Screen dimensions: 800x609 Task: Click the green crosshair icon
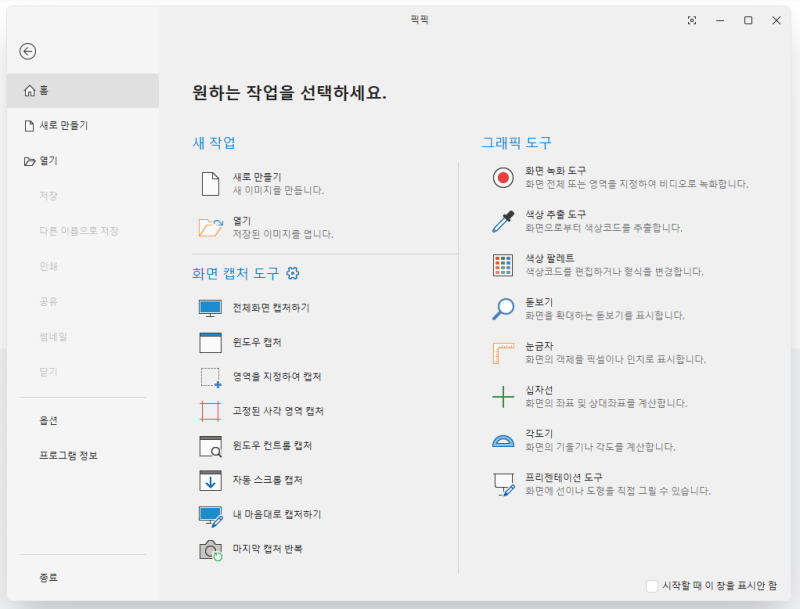coord(503,397)
